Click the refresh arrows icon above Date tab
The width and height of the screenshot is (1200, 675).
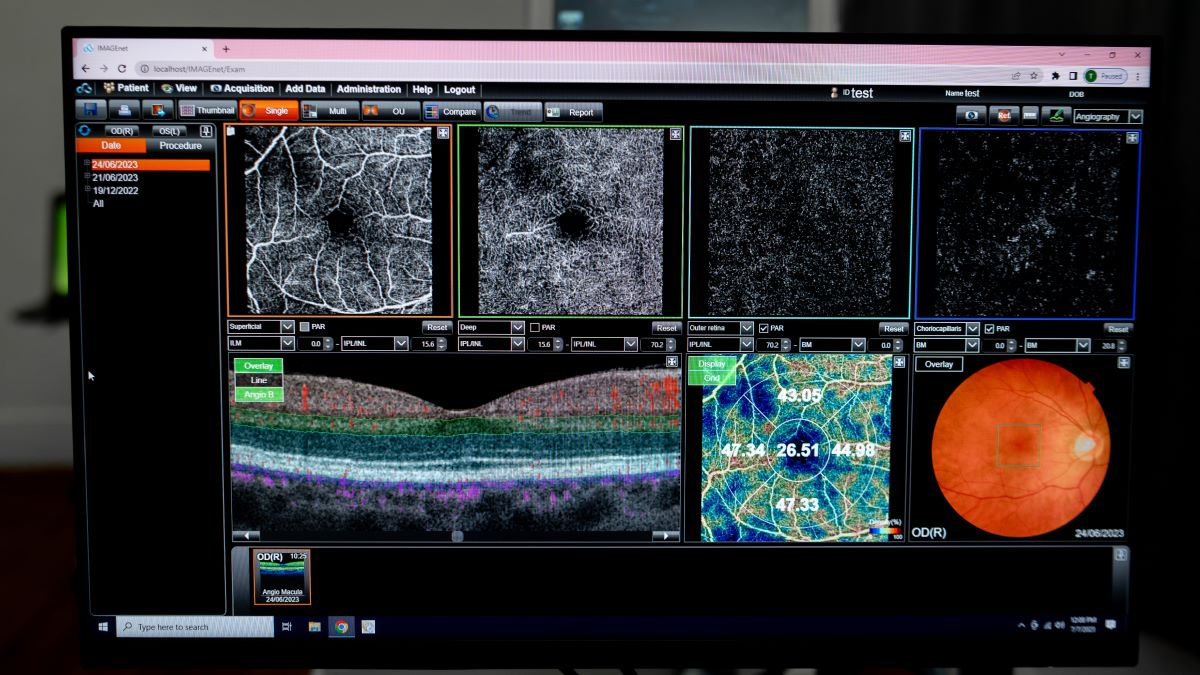point(85,131)
